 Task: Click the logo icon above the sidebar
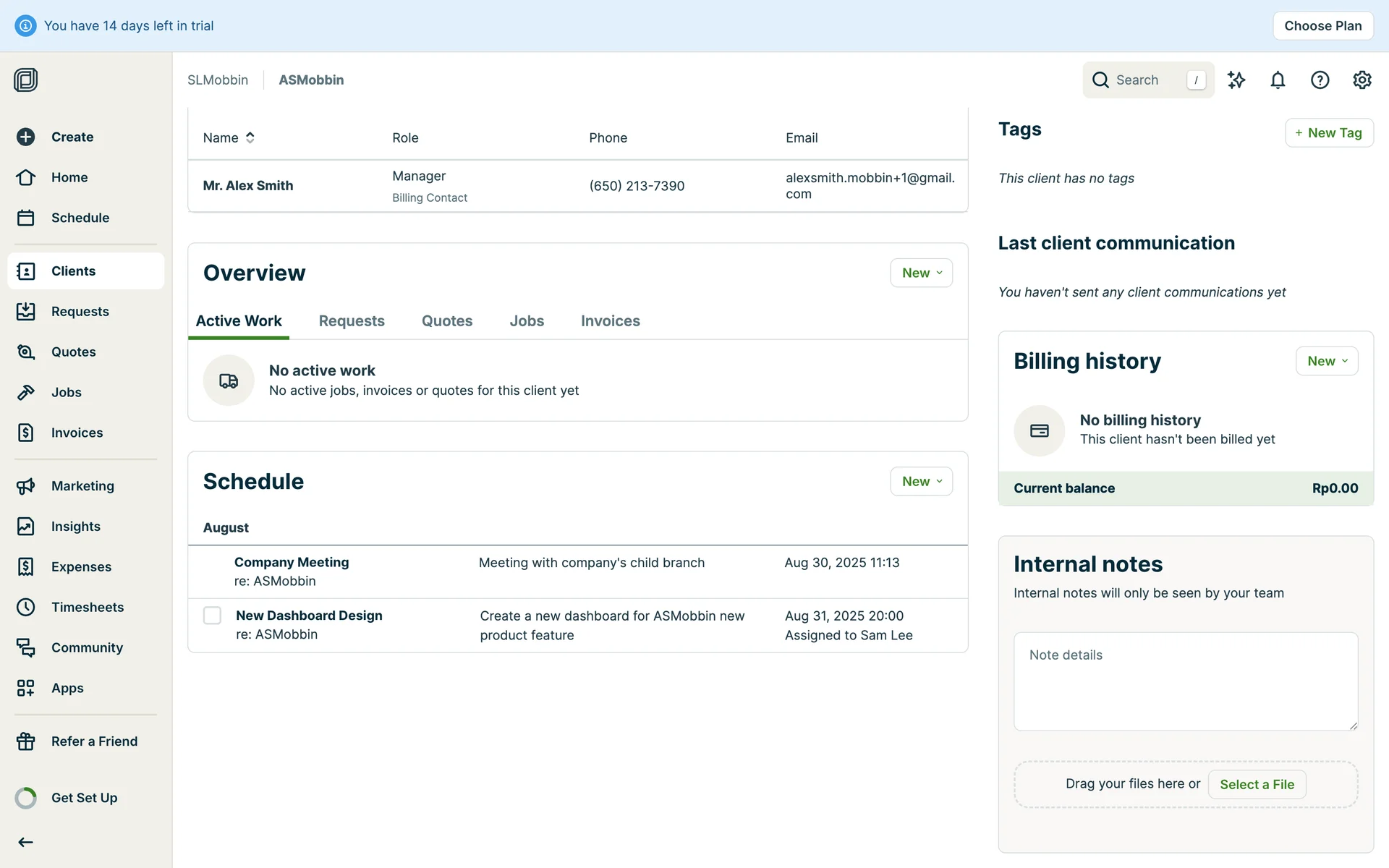(x=26, y=80)
